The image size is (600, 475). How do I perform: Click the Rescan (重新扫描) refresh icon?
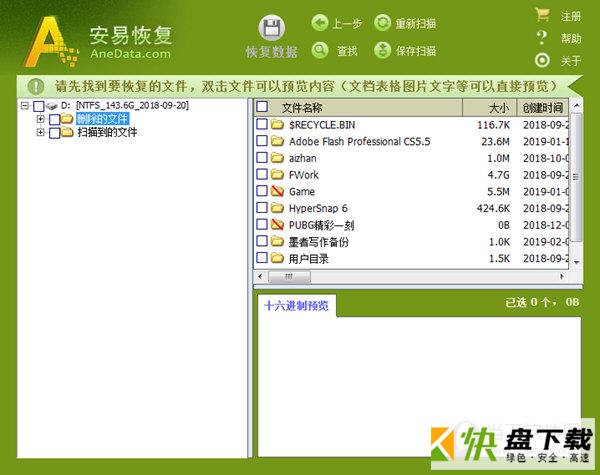click(x=382, y=23)
